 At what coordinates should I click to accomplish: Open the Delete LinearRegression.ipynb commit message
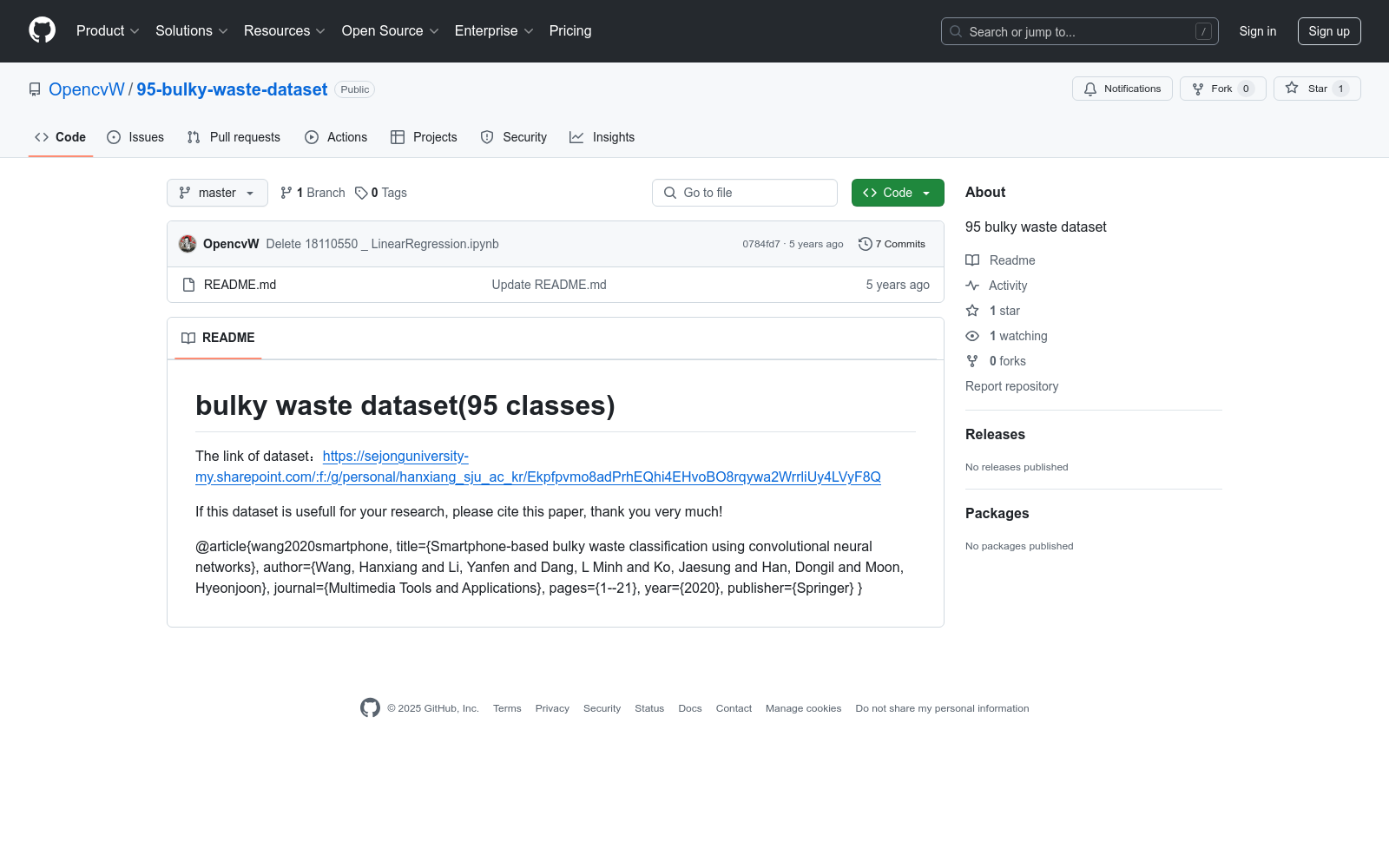[383, 244]
